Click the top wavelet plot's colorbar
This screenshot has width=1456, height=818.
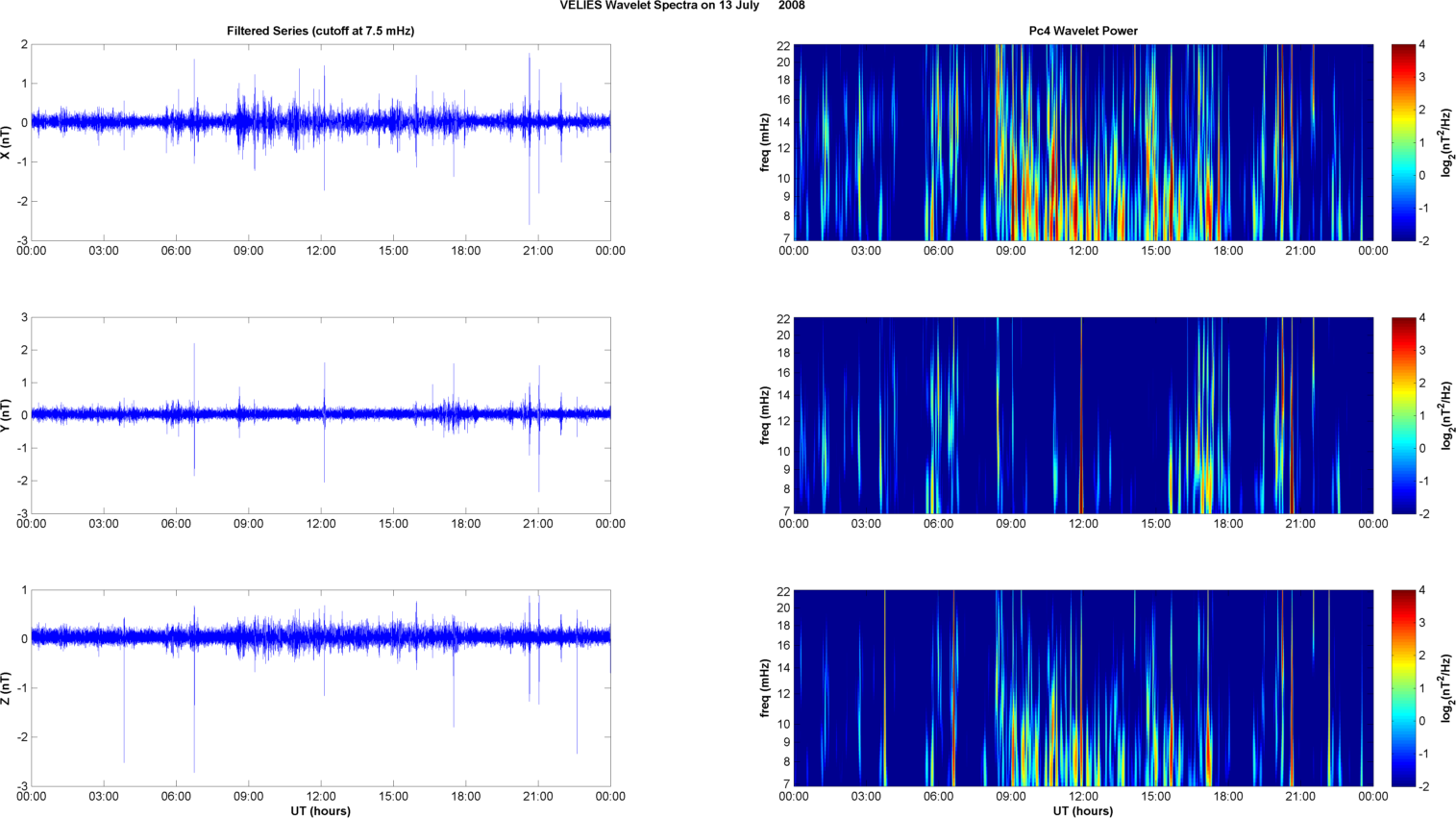coord(1402,142)
